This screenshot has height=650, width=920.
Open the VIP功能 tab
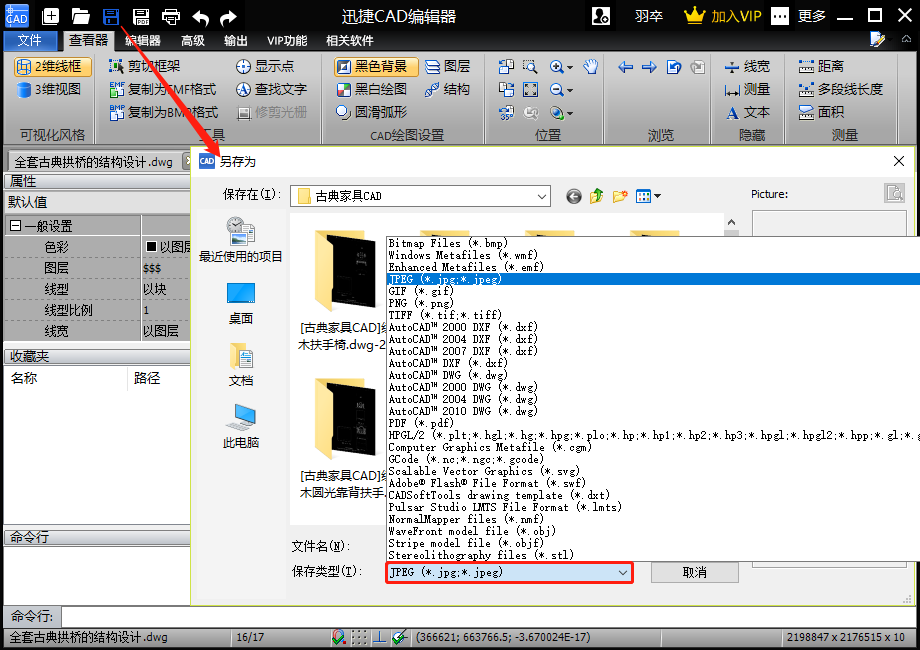287,40
